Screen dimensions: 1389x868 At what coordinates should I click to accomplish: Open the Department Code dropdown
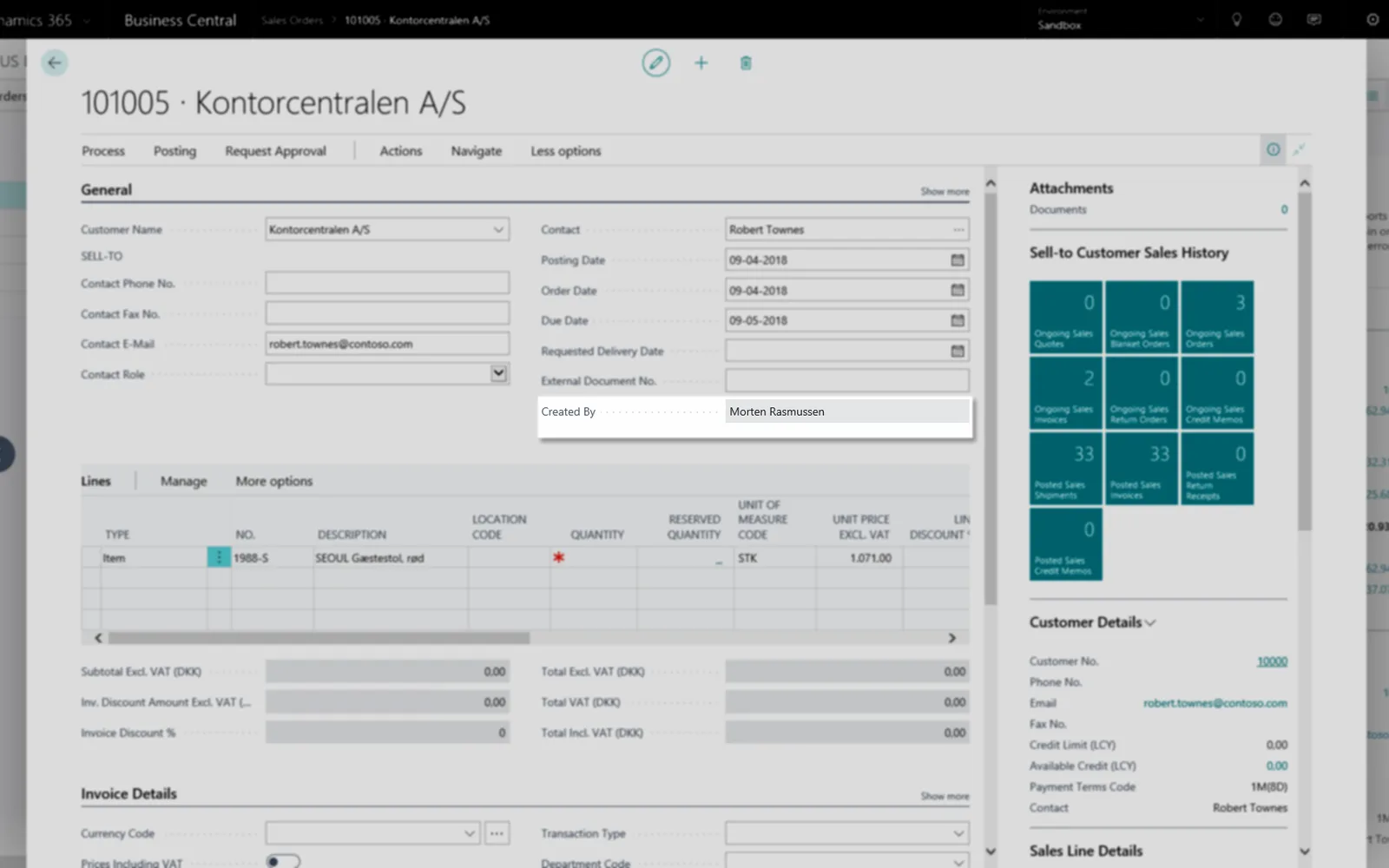(x=958, y=862)
